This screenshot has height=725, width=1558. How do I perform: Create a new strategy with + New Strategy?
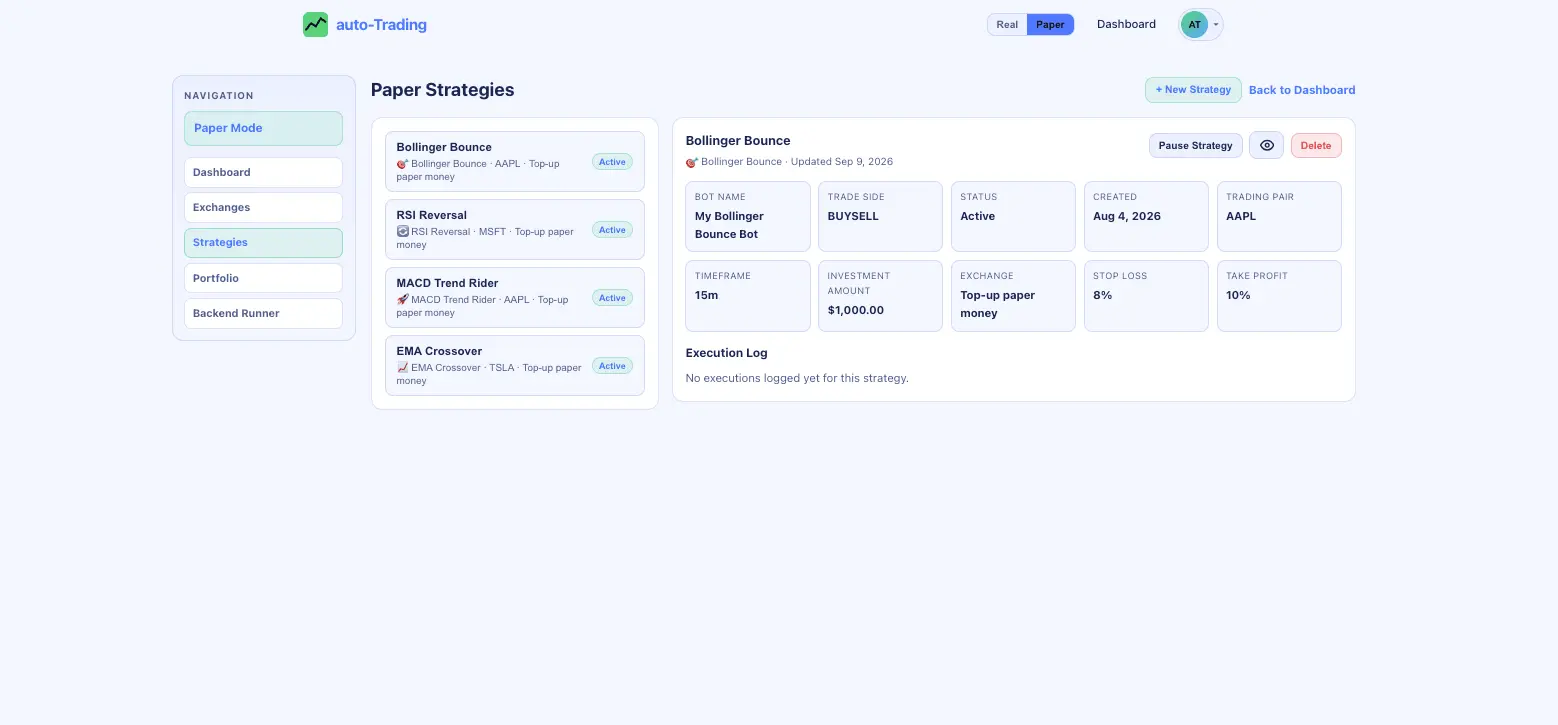point(1193,90)
